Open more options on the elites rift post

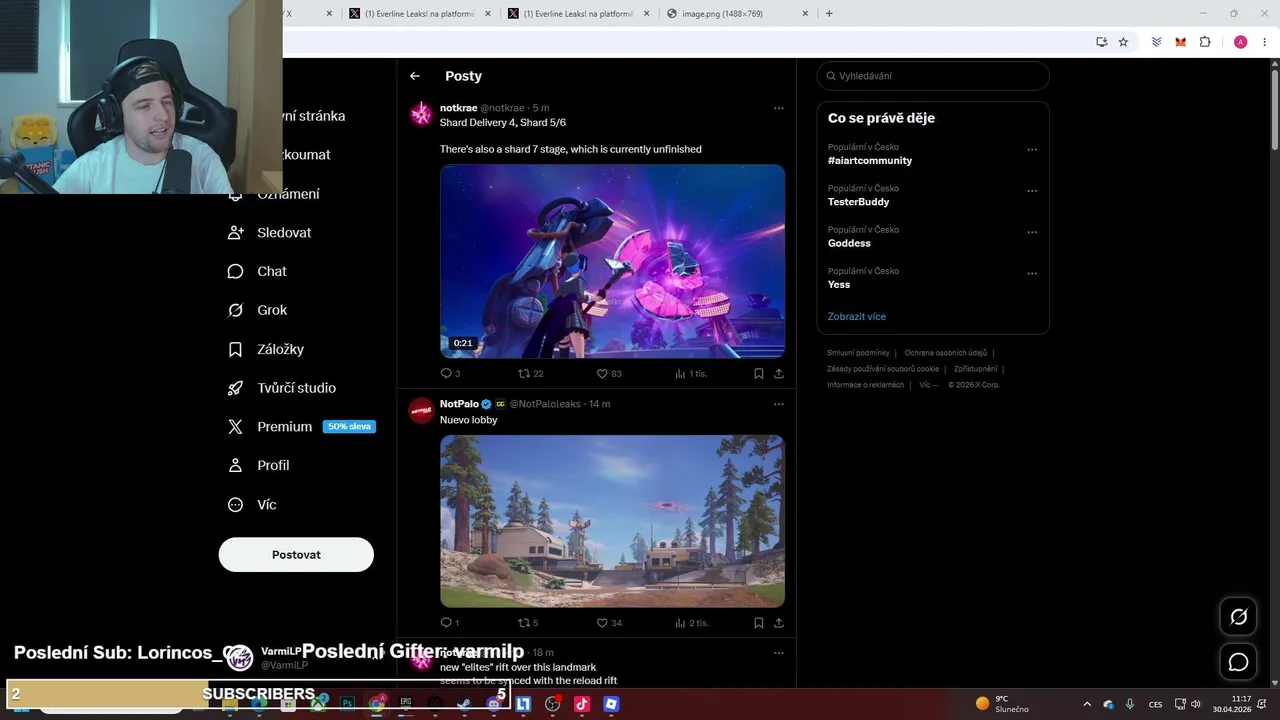coord(779,653)
